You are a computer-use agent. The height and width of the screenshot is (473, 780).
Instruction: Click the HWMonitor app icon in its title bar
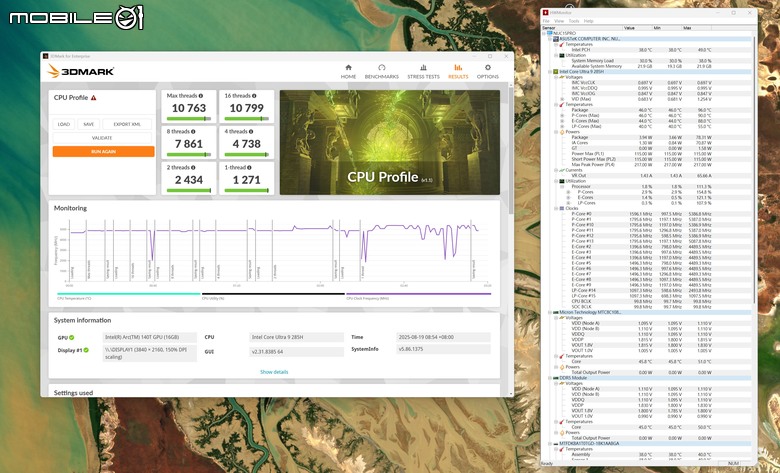[x=546, y=12]
